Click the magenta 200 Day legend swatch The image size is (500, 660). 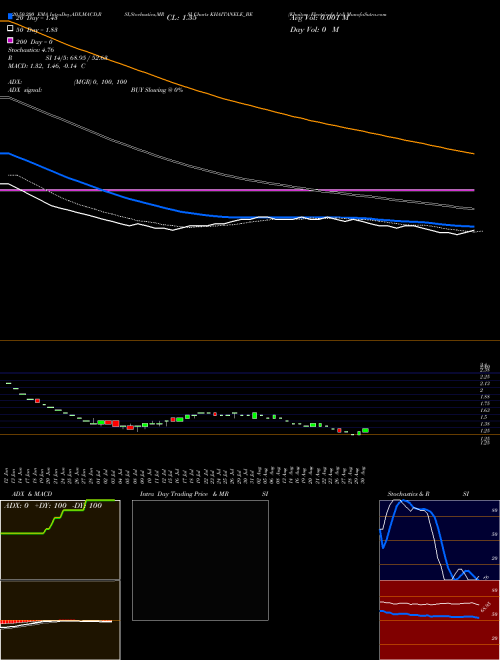pos(10,40)
